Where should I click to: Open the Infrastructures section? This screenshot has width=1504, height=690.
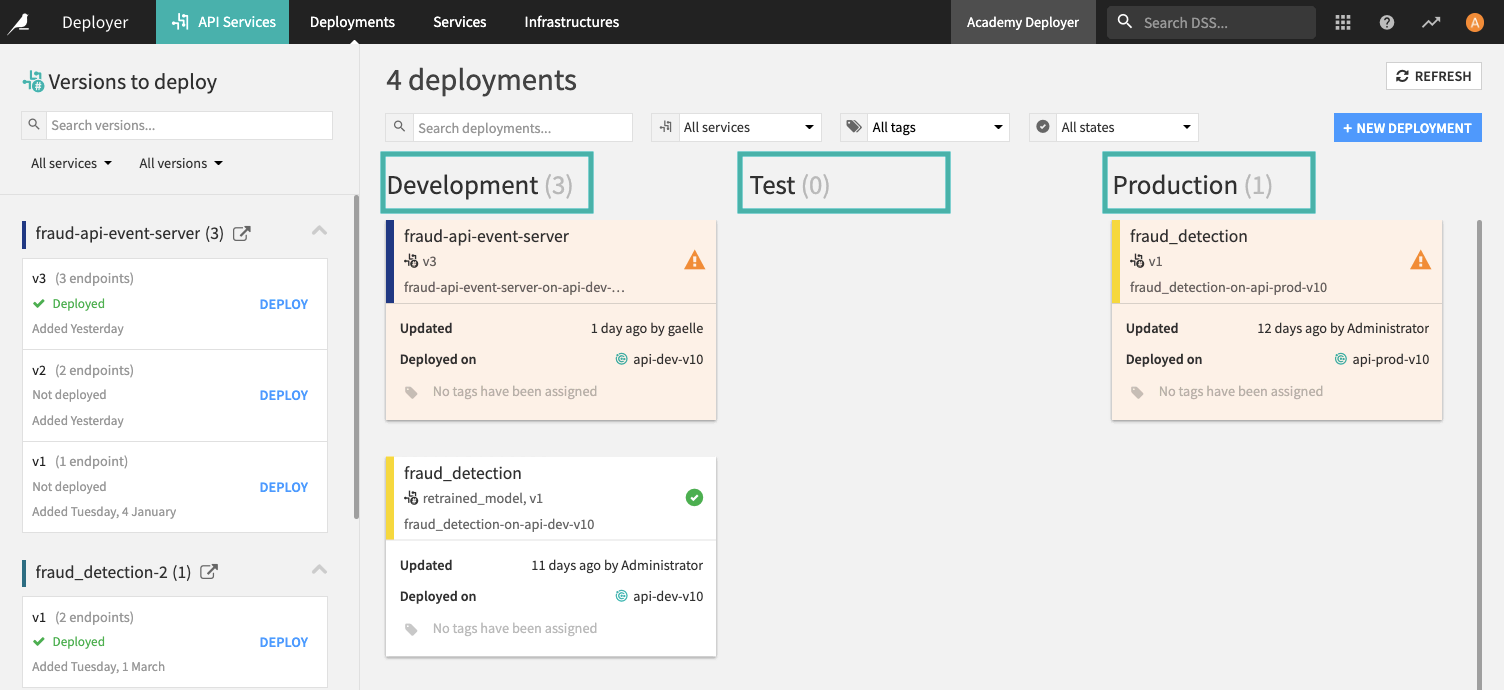point(571,21)
